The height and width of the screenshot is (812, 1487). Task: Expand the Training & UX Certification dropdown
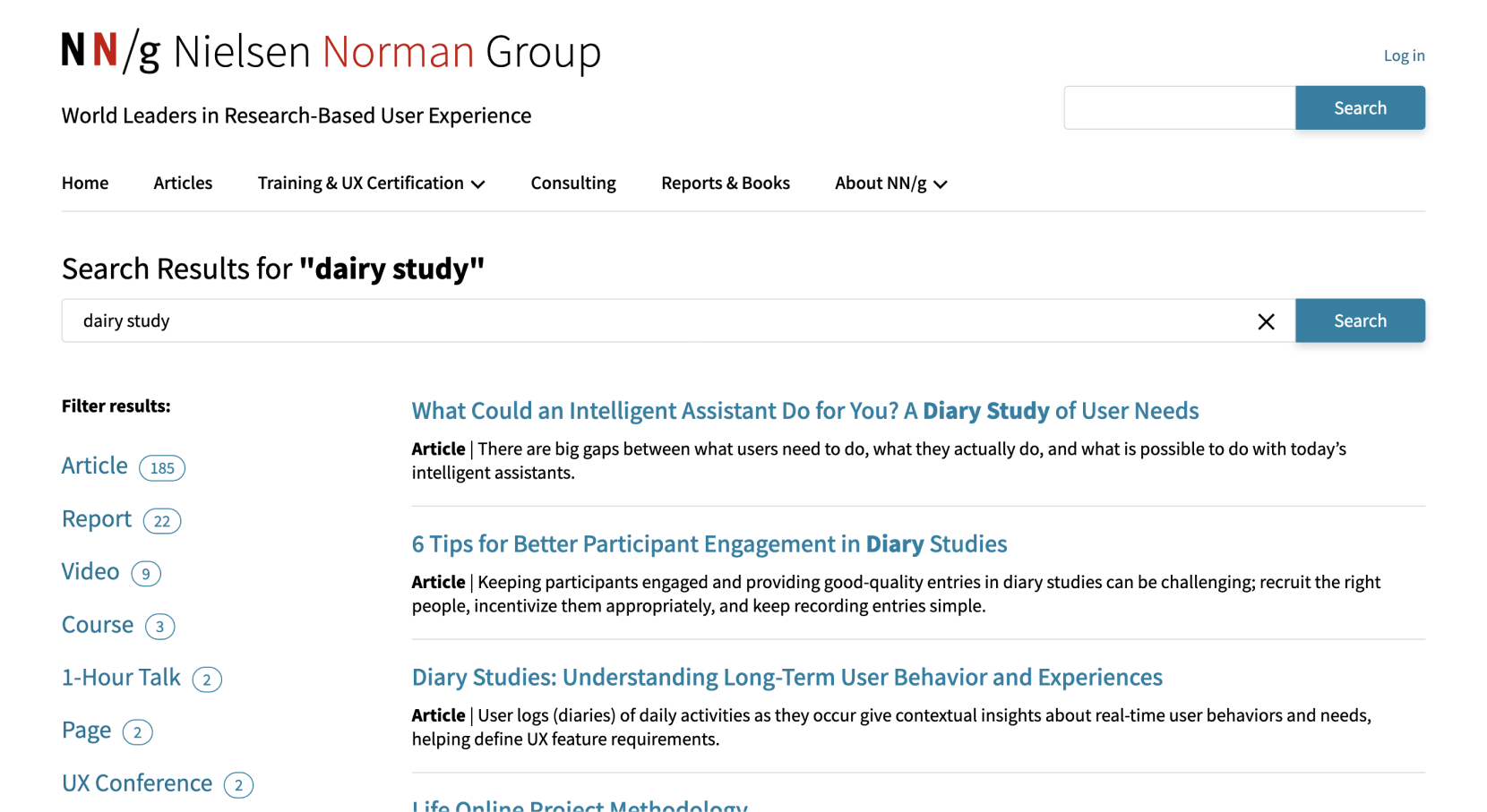tap(370, 183)
